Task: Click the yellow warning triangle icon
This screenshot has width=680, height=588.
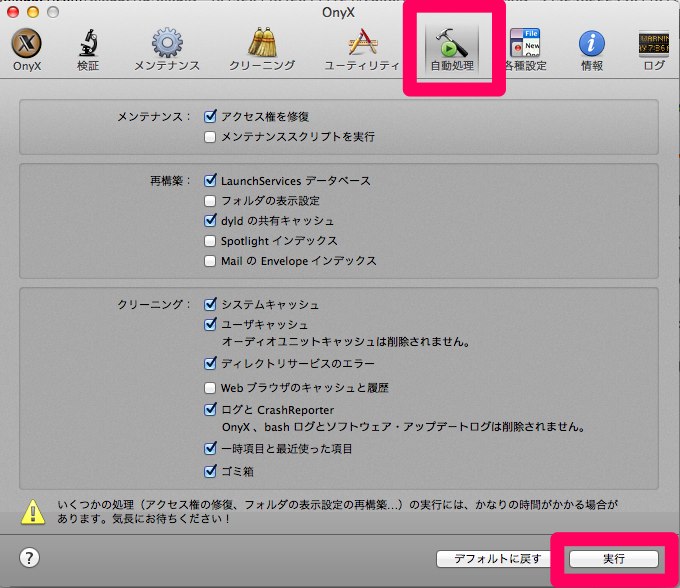Action: (33, 512)
